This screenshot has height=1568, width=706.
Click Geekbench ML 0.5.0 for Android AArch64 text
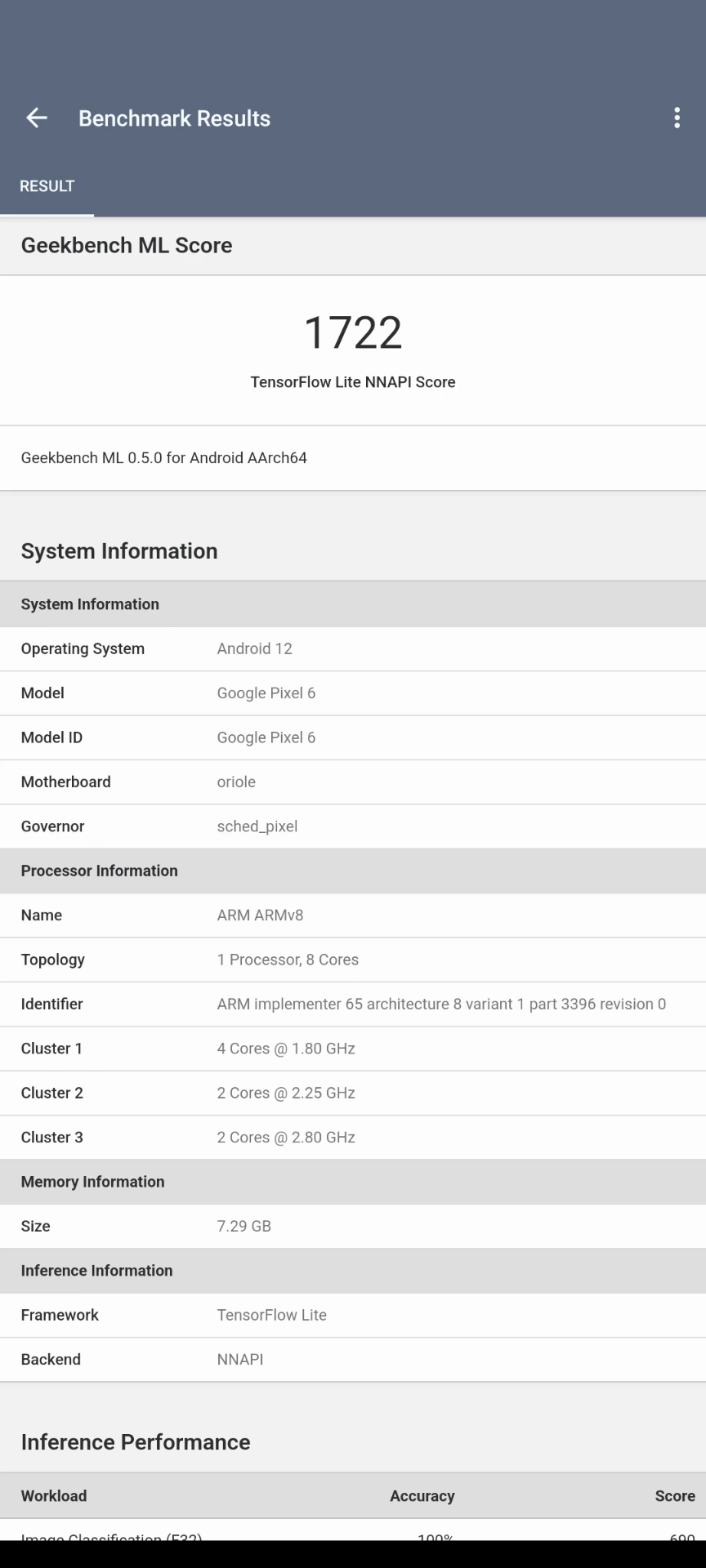[x=164, y=458]
